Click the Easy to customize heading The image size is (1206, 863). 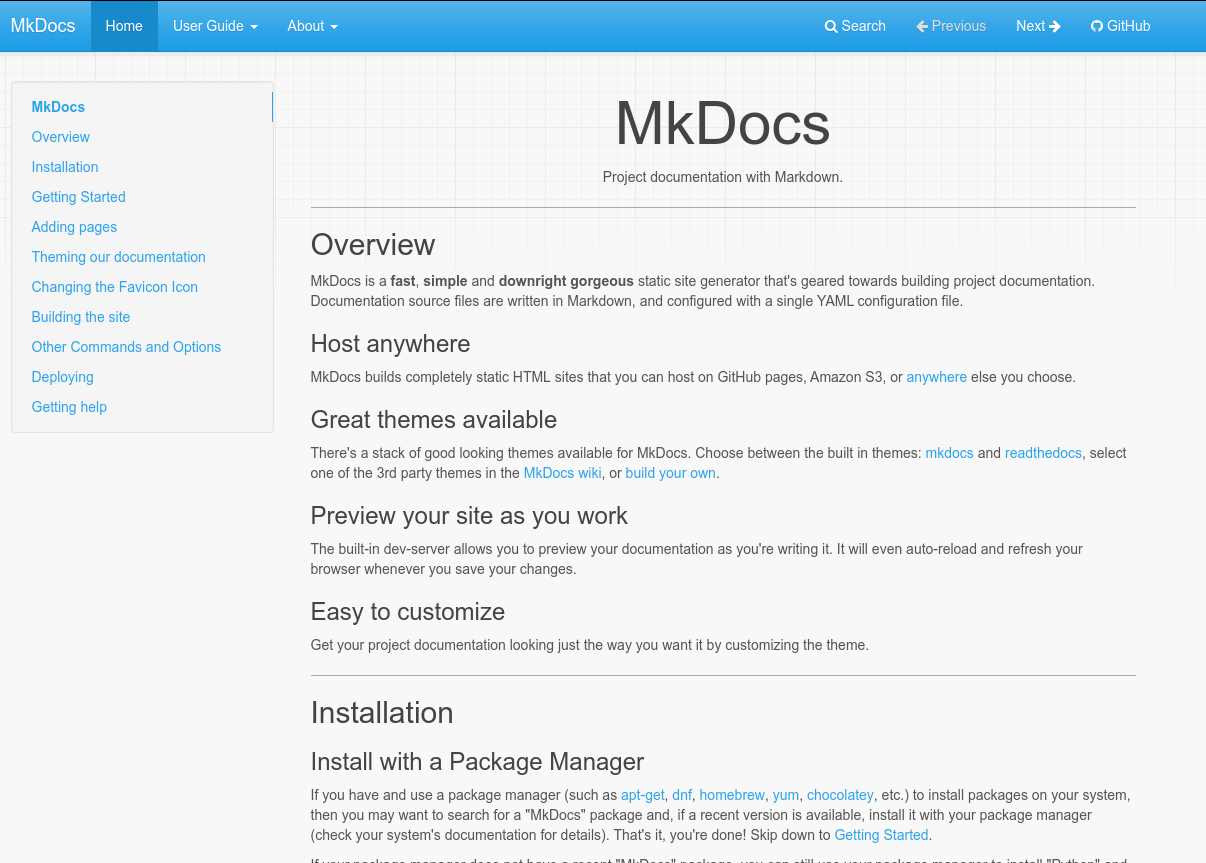tap(408, 612)
